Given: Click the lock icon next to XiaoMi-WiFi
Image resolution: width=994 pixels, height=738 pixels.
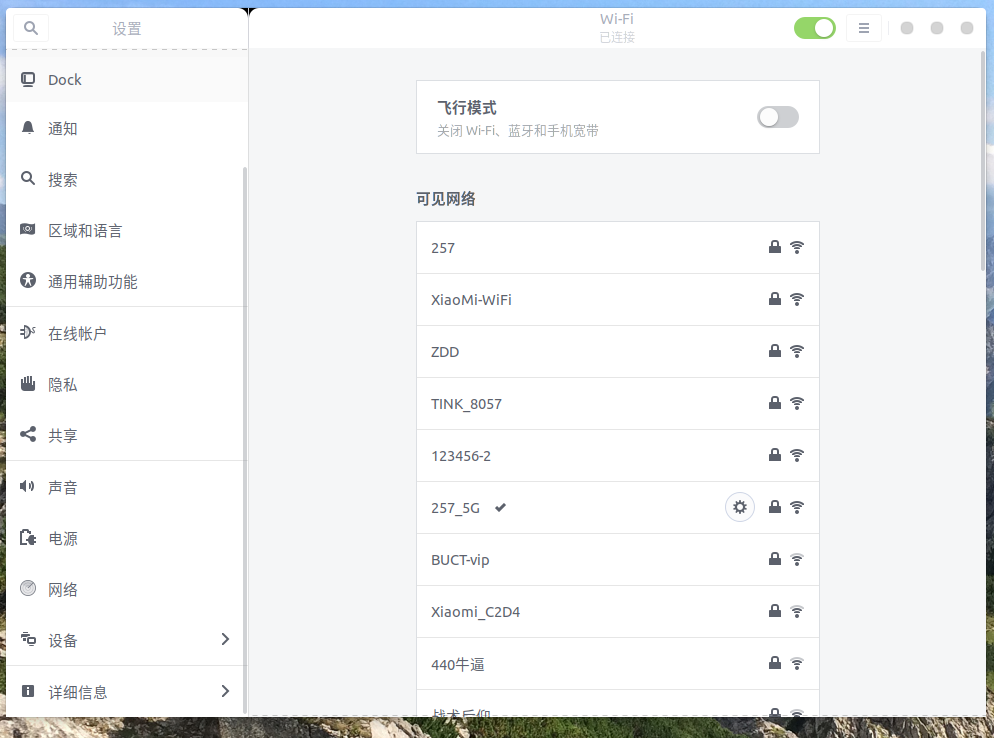Looking at the screenshot, I should point(774,298).
